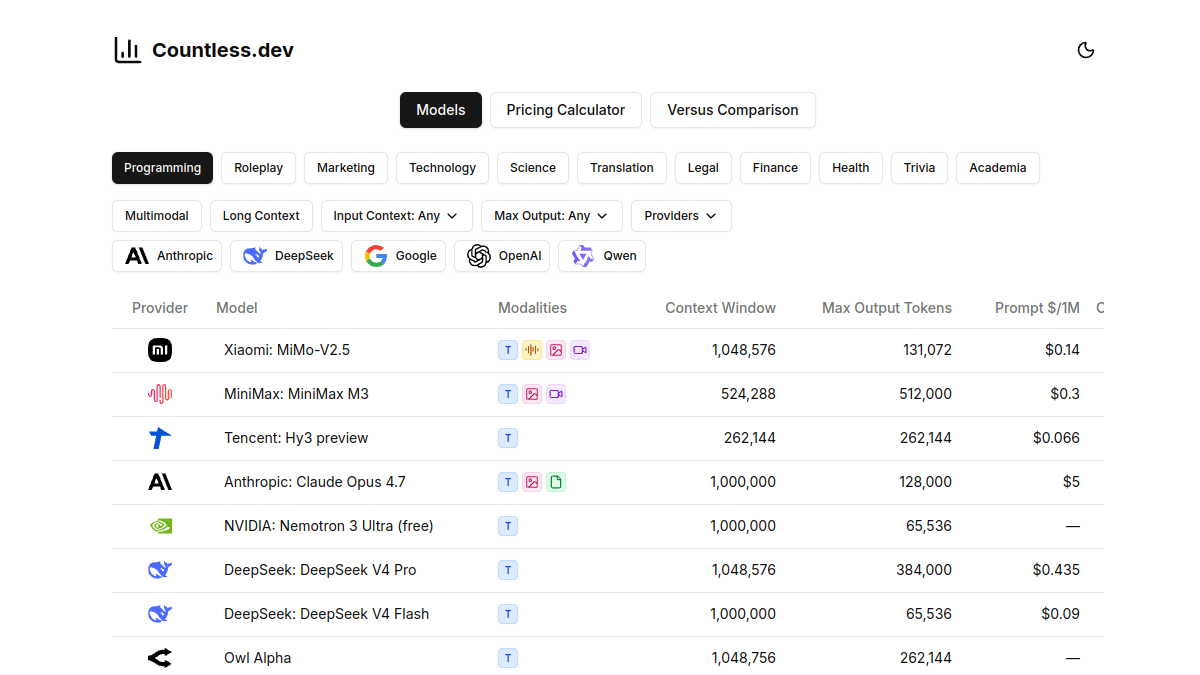This screenshot has width=1200, height=675.
Task: Toggle the Long Context filter
Action: (x=261, y=216)
